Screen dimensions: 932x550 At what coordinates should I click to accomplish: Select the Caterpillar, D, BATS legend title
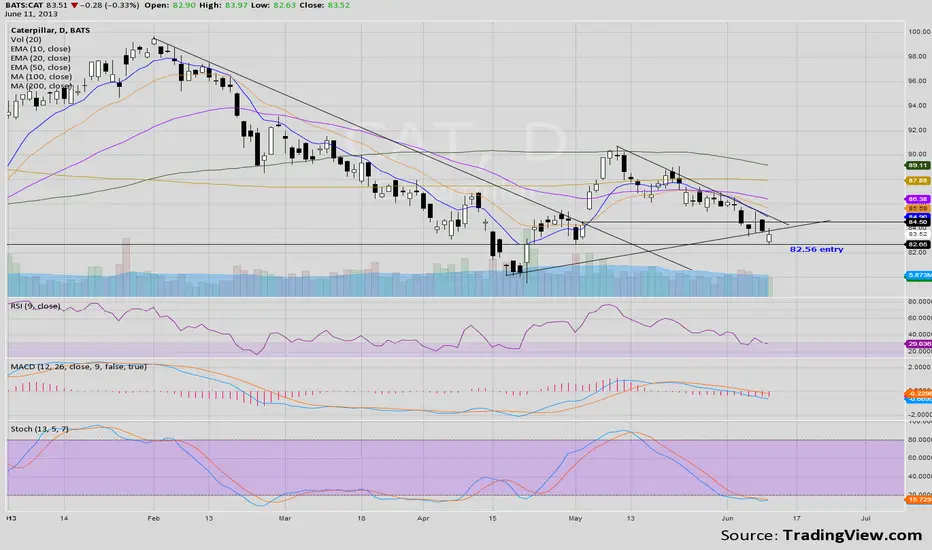coord(50,30)
